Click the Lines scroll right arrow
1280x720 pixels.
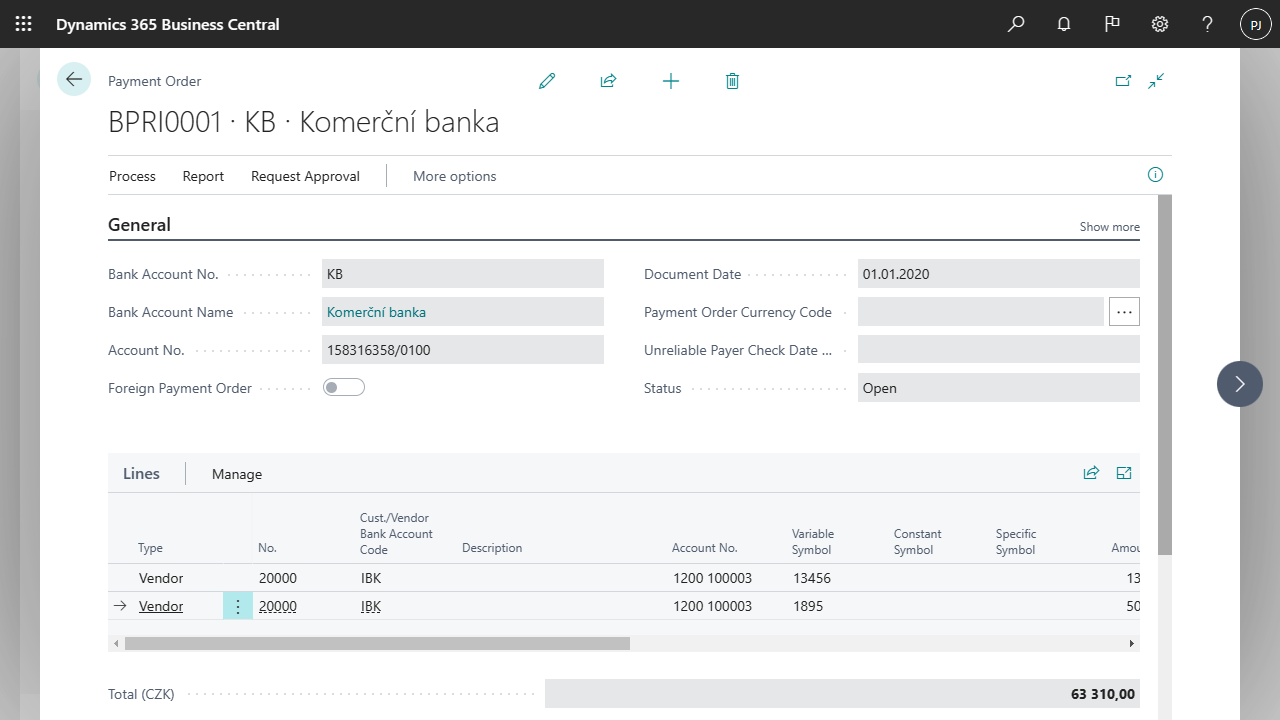coord(1132,644)
